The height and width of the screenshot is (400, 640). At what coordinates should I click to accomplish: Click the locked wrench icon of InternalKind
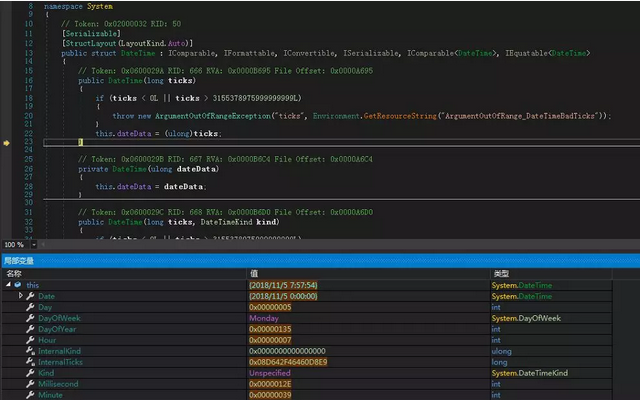[30, 351]
